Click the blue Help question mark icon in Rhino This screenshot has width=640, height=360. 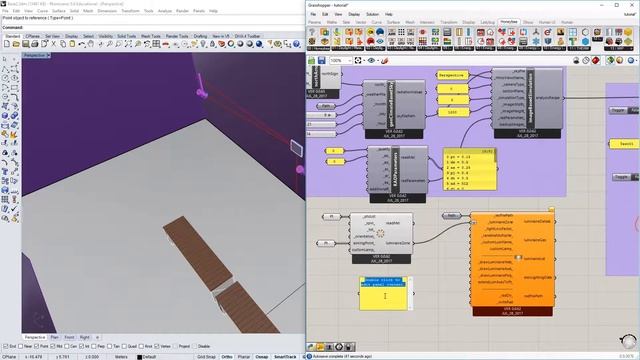point(296,44)
